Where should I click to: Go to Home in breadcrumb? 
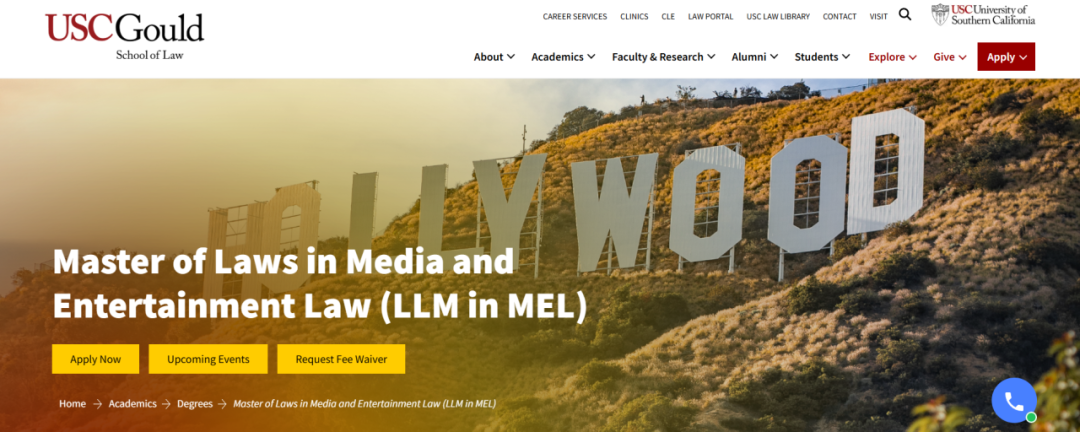[x=72, y=404]
